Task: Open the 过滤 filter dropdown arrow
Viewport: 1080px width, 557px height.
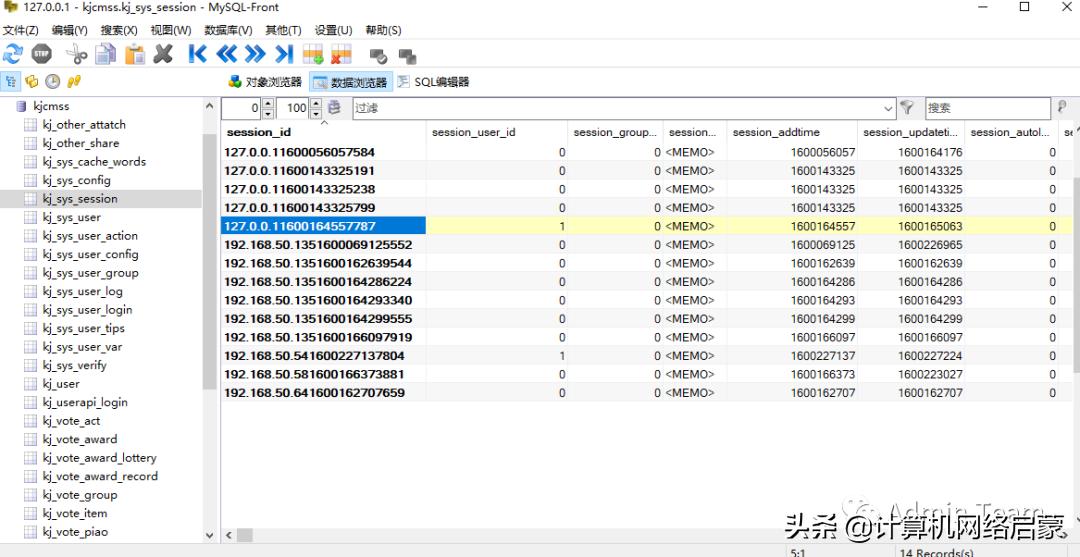Action: (888, 108)
